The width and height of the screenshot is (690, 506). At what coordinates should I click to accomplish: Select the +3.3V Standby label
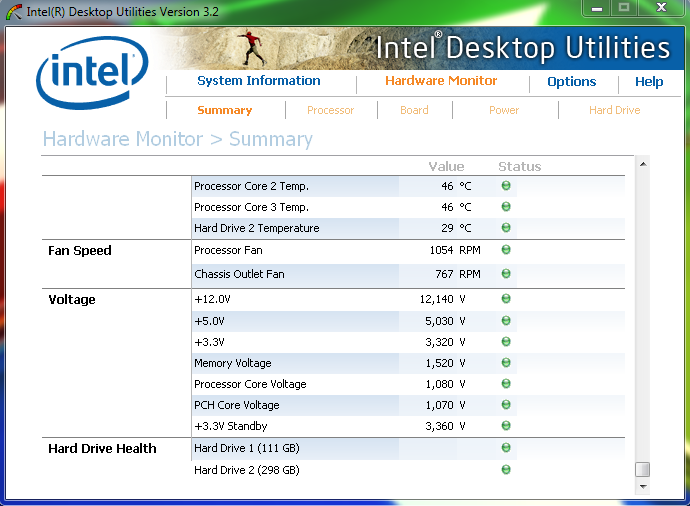coord(231,426)
